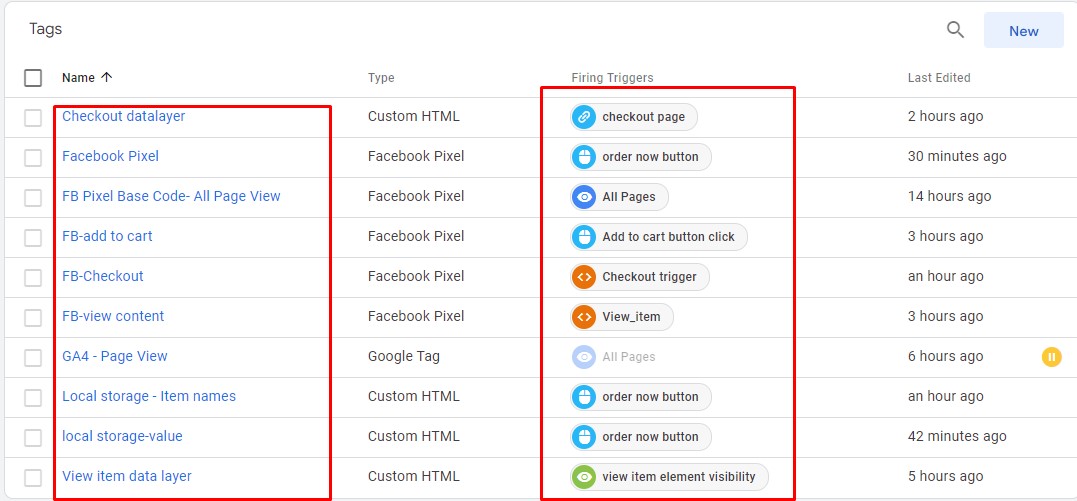The width and height of the screenshot is (1077, 501).
Task: Create a new tag with New button
Action: pos(1023,31)
